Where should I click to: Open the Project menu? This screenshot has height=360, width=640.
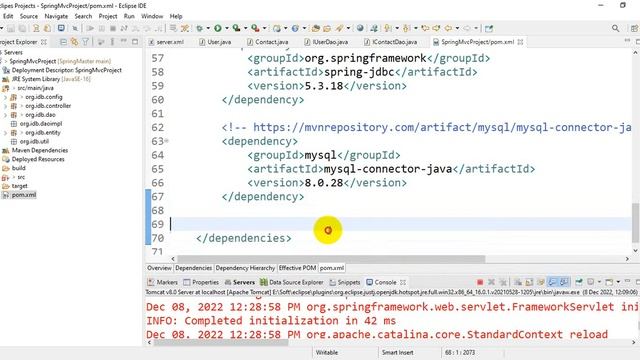(x=108, y=16)
